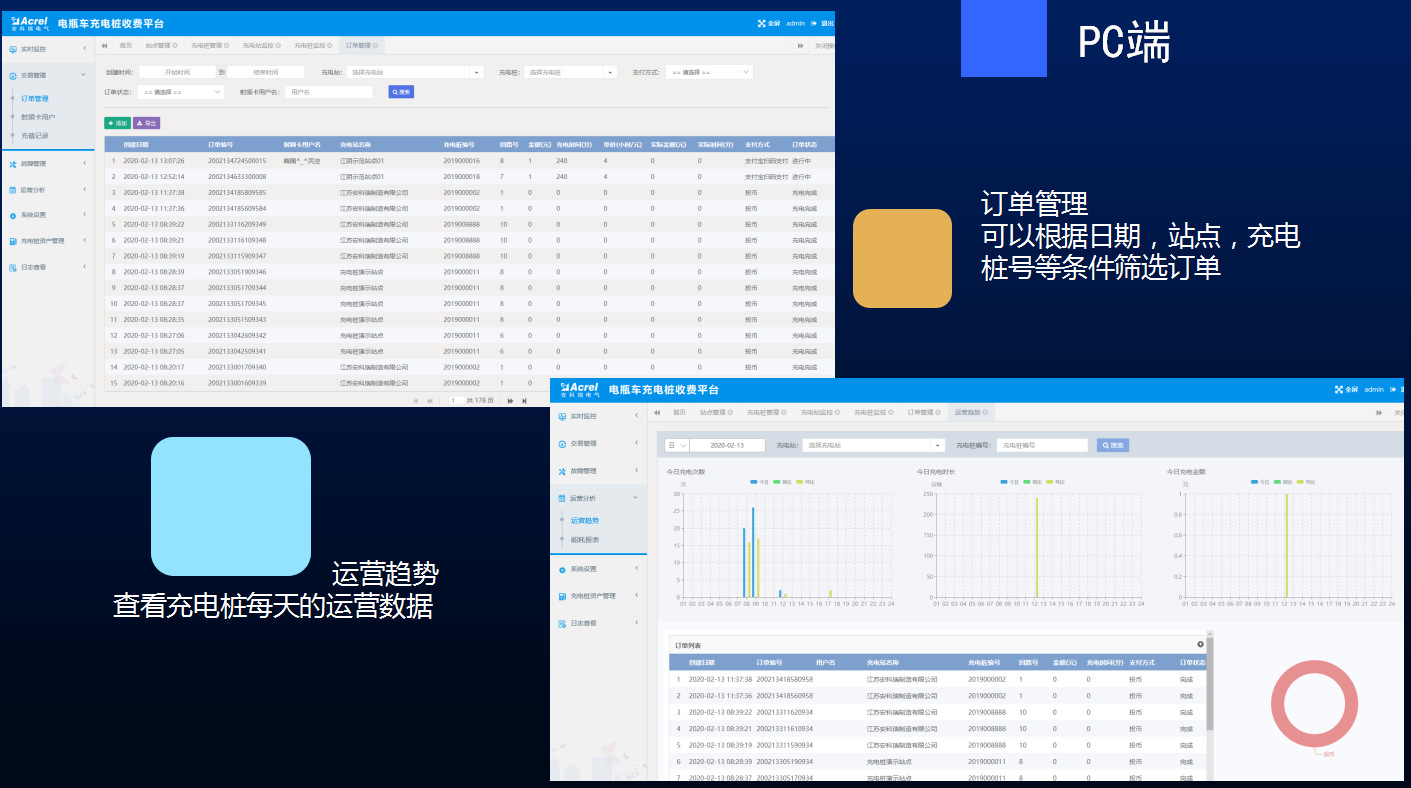Switch to 充电桩管理 tab in order management window
The width and height of the screenshot is (1411, 788).
[210, 45]
